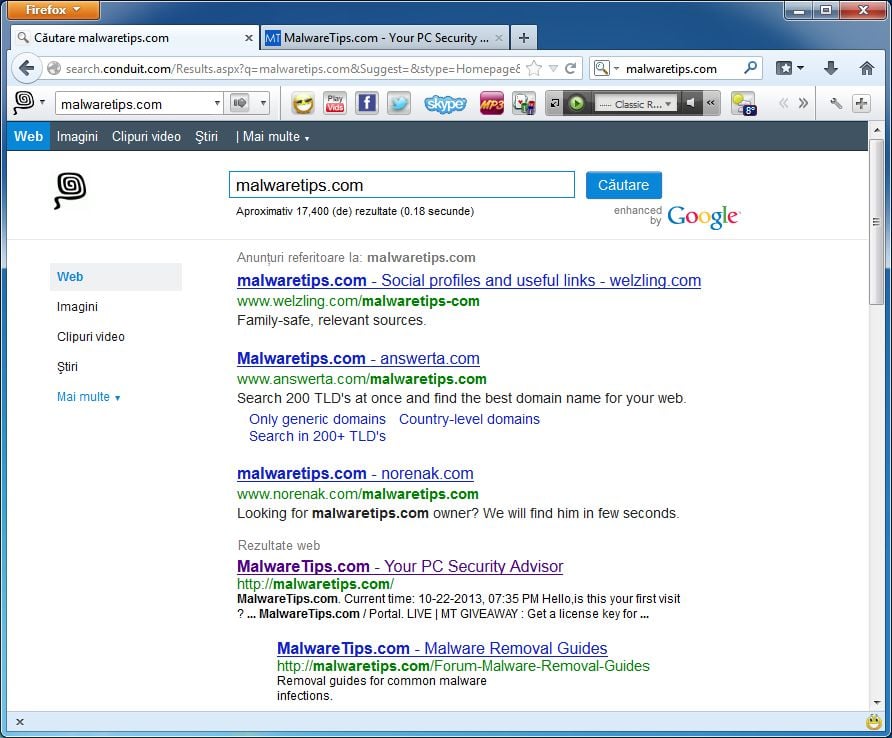This screenshot has height=738, width=892.
Task: Open the Firefox menu button
Action: tap(53, 10)
